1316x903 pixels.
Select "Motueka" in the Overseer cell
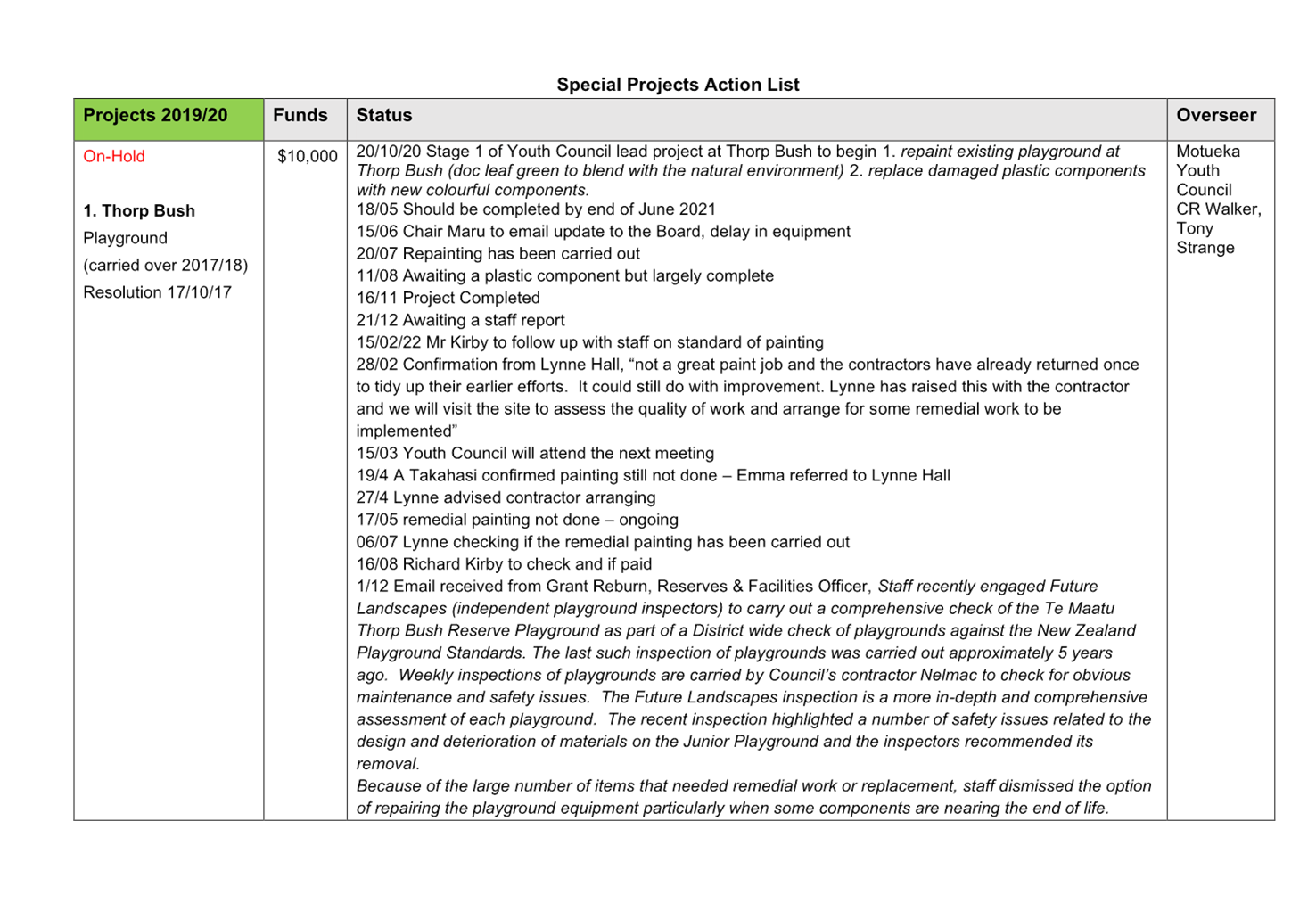tap(1208, 152)
